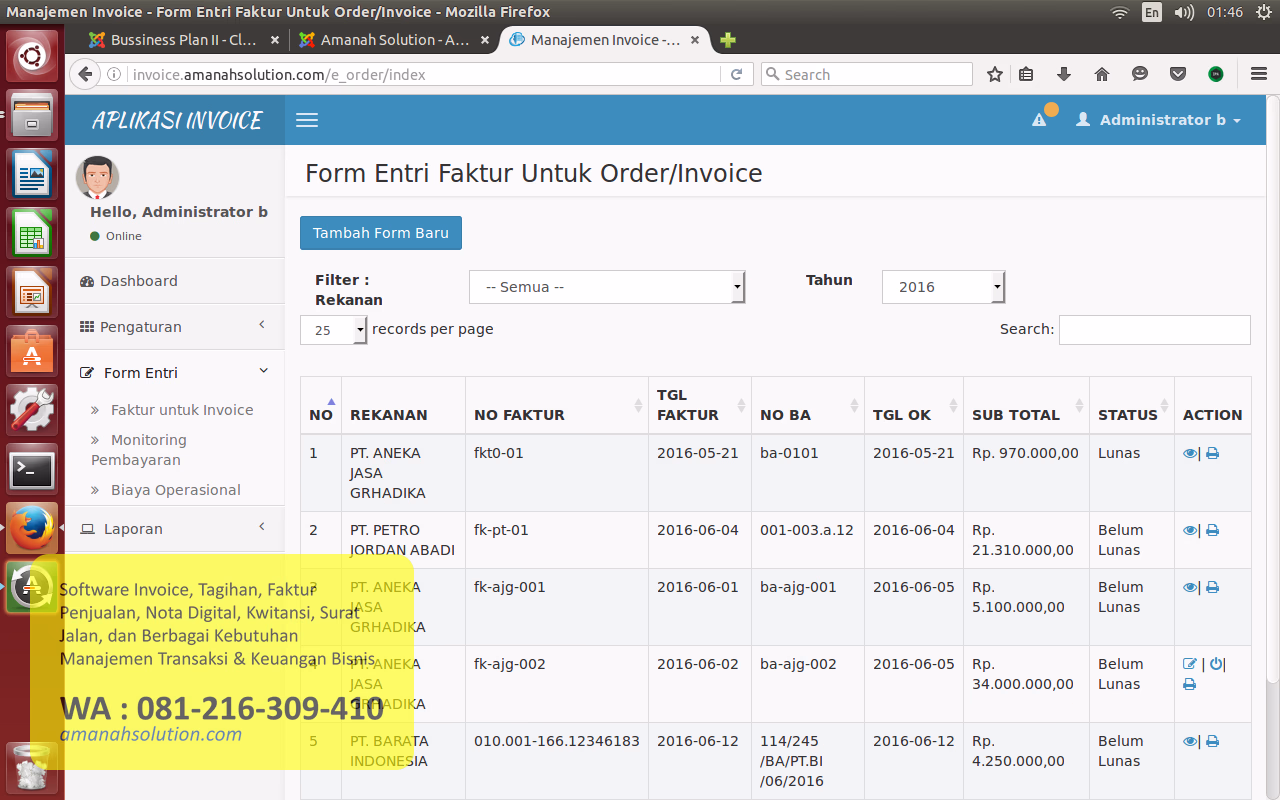The width and height of the screenshot is (1280, 800).
Task: Print the fkt0-01 invoice
Action: click(1212, 453)
